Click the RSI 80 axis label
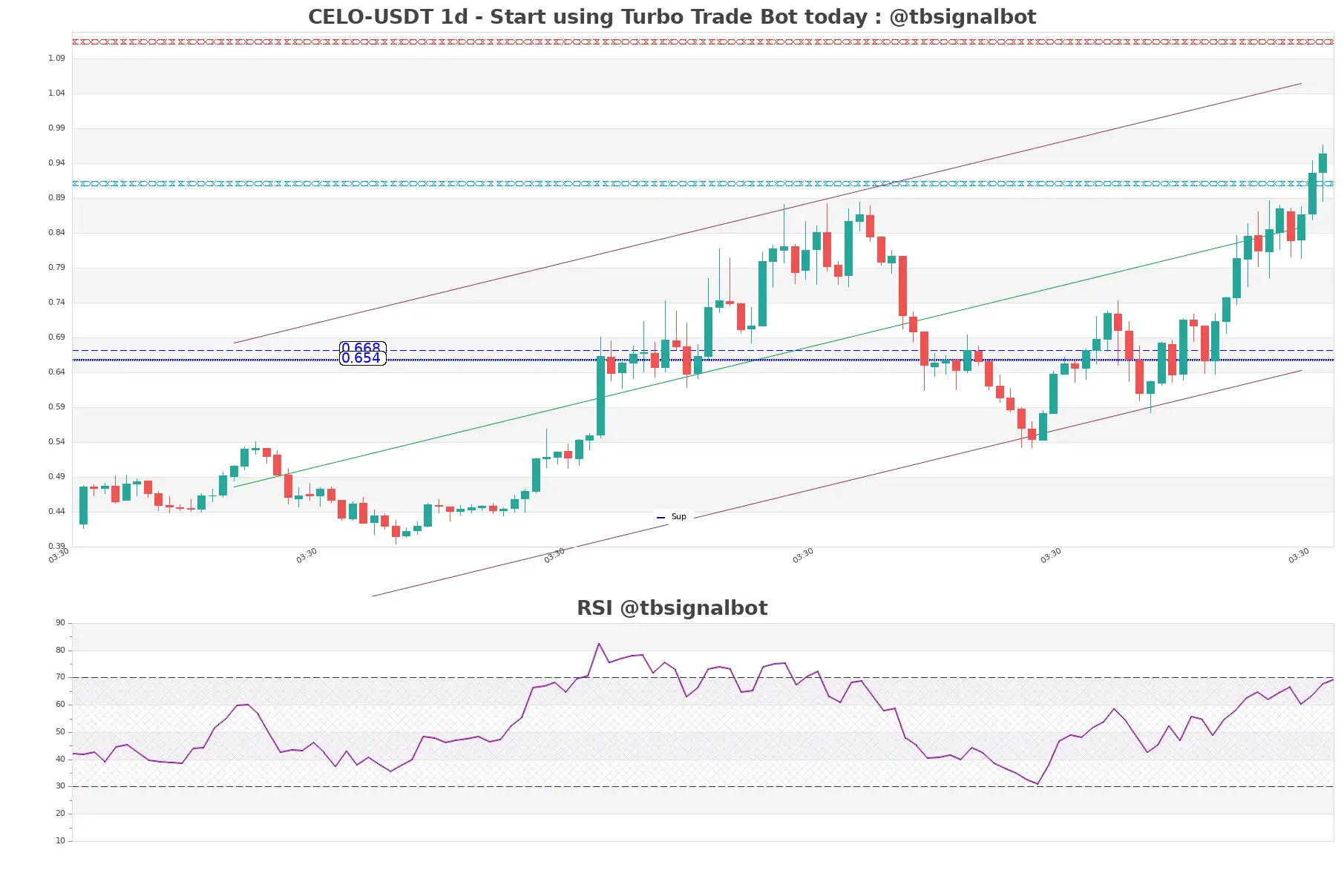The width and height of the screenshot is (1344, 896). click(60, 650)
